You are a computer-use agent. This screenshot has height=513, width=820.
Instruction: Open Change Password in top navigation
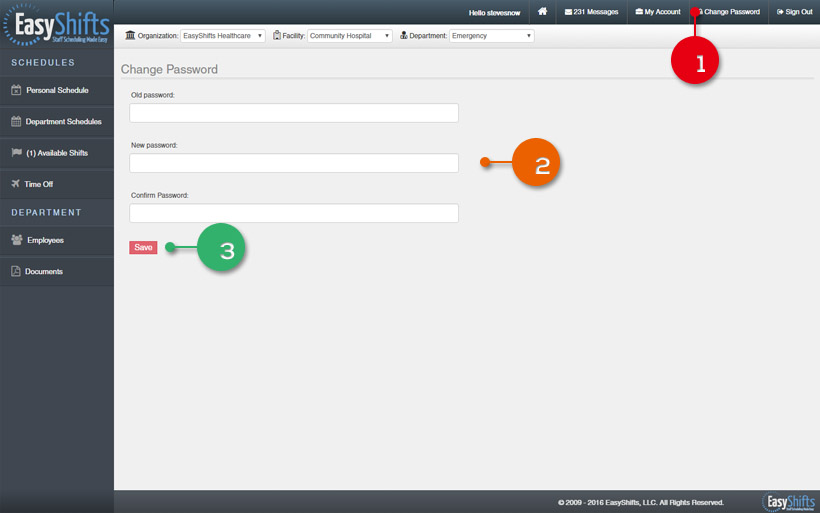coord(730,12)
